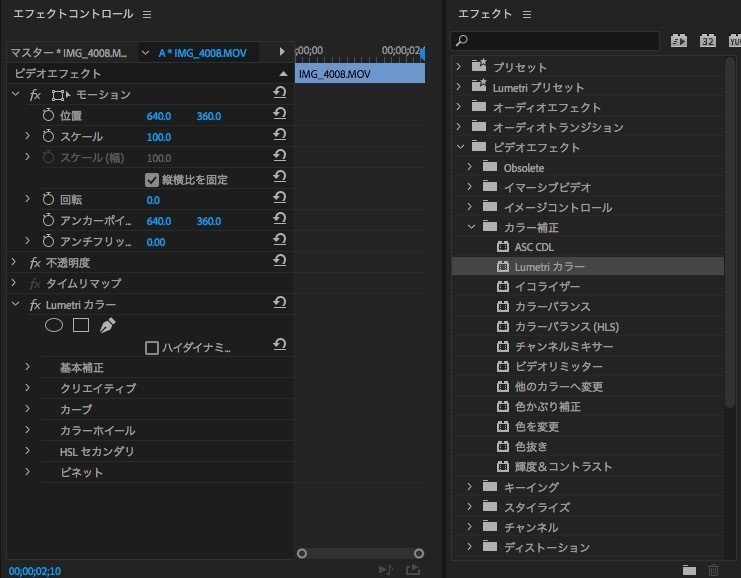Expand the Lumetri プリセット bin
Viewport: 741px width, 578px height.
[x=458, y=86]
